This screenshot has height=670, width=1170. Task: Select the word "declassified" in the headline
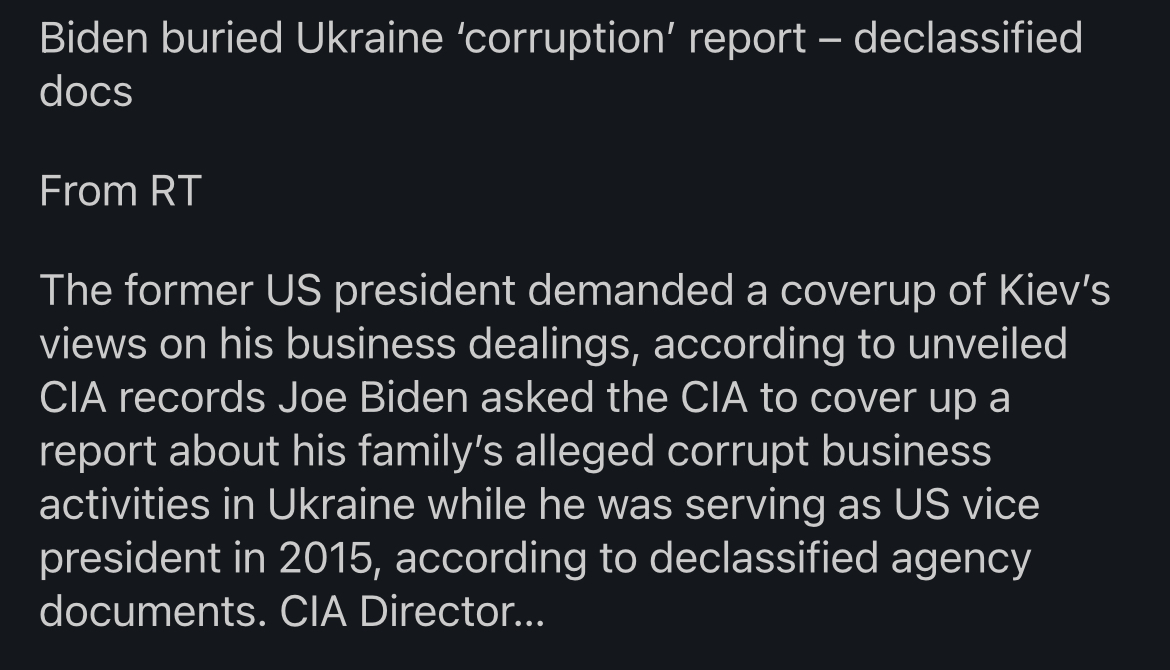pos(968,39)
